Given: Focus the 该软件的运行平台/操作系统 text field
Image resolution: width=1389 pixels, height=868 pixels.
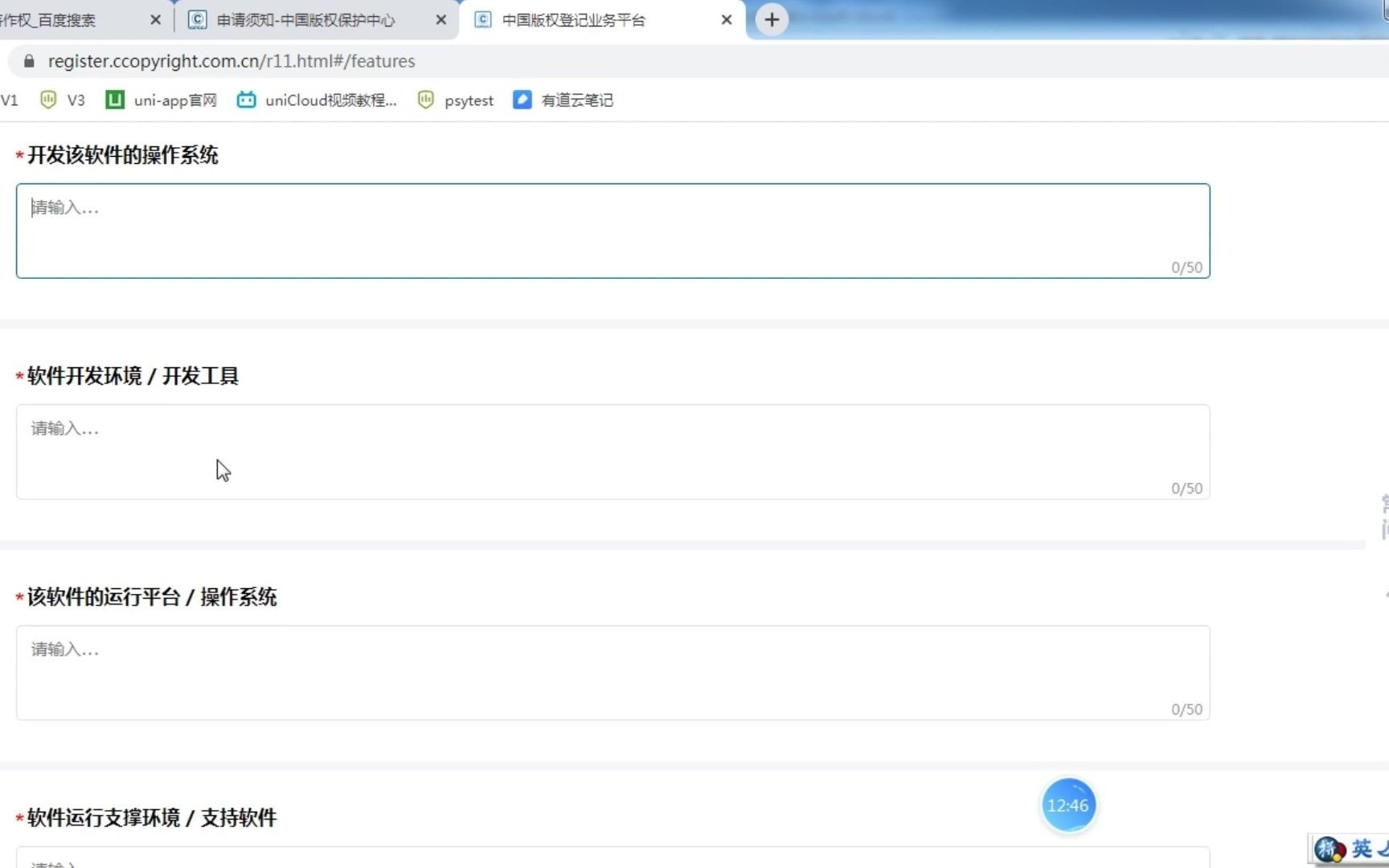Looking at the screenshot, I should point(613,673).
